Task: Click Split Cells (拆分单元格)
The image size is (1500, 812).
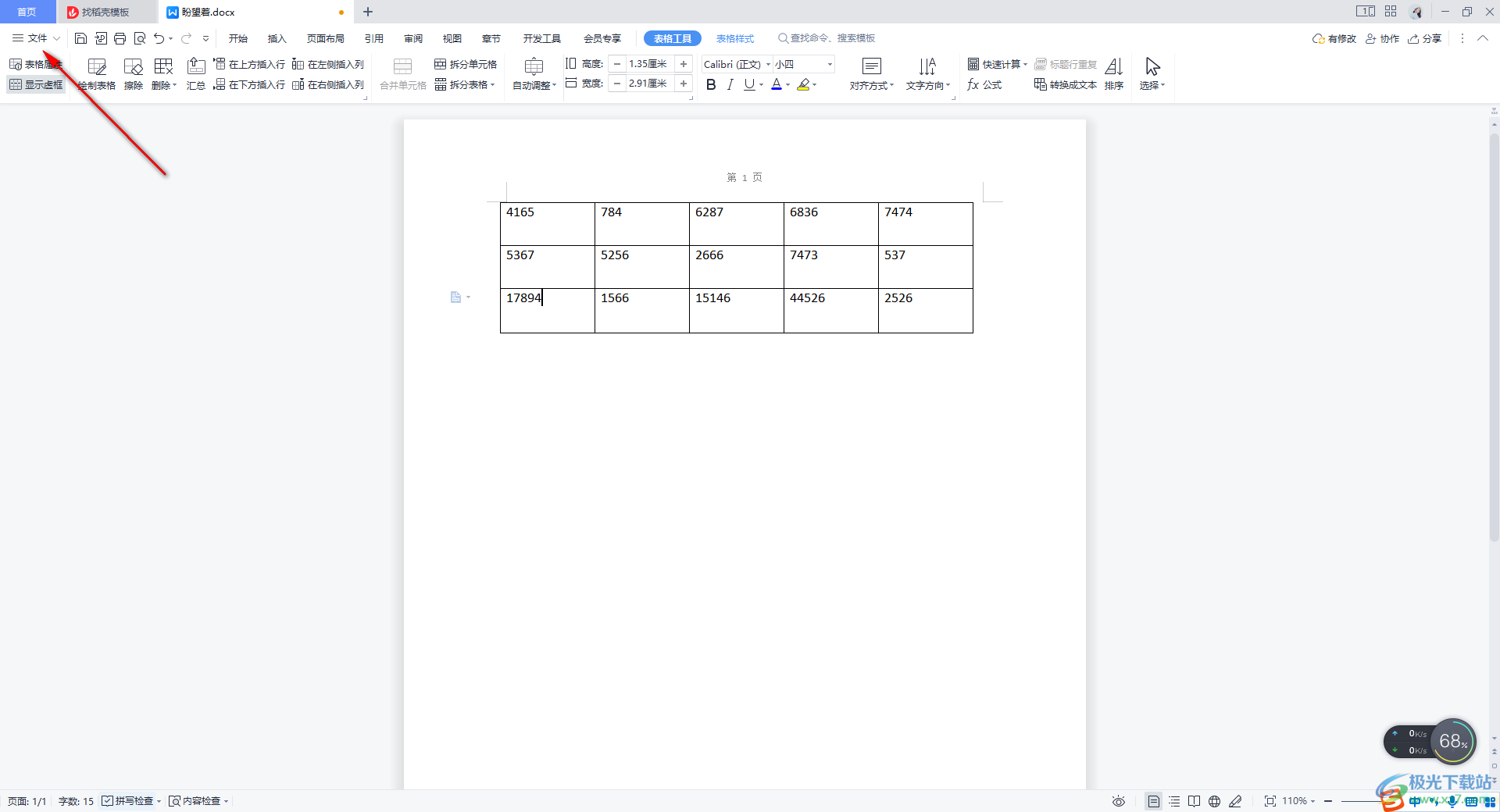Action: (x=466, y=64)
